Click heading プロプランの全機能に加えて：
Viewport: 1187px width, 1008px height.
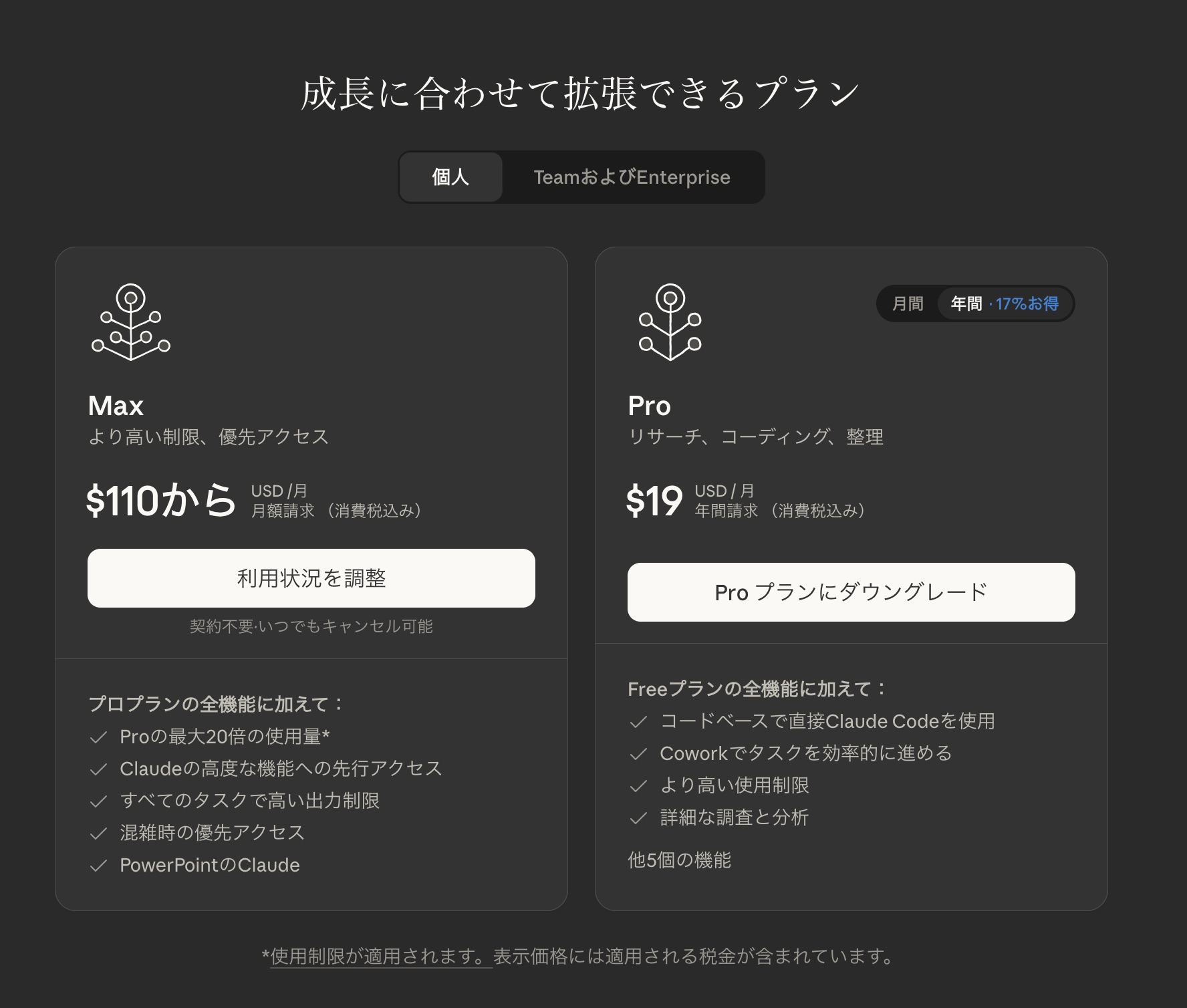[x=217, y=705]
